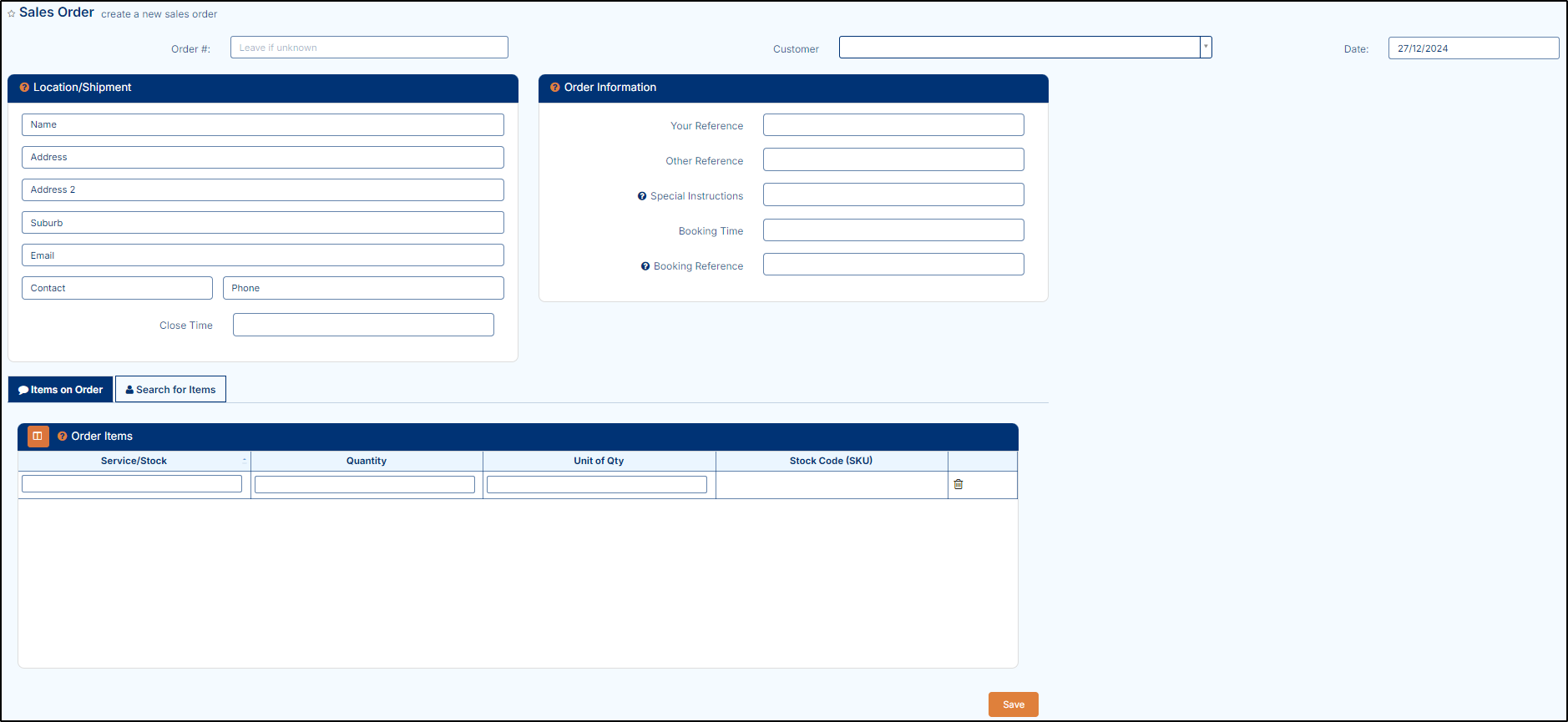Click the Location/Shipment help question icon
Screen dimensions: 1568x722
click(24, 88)
